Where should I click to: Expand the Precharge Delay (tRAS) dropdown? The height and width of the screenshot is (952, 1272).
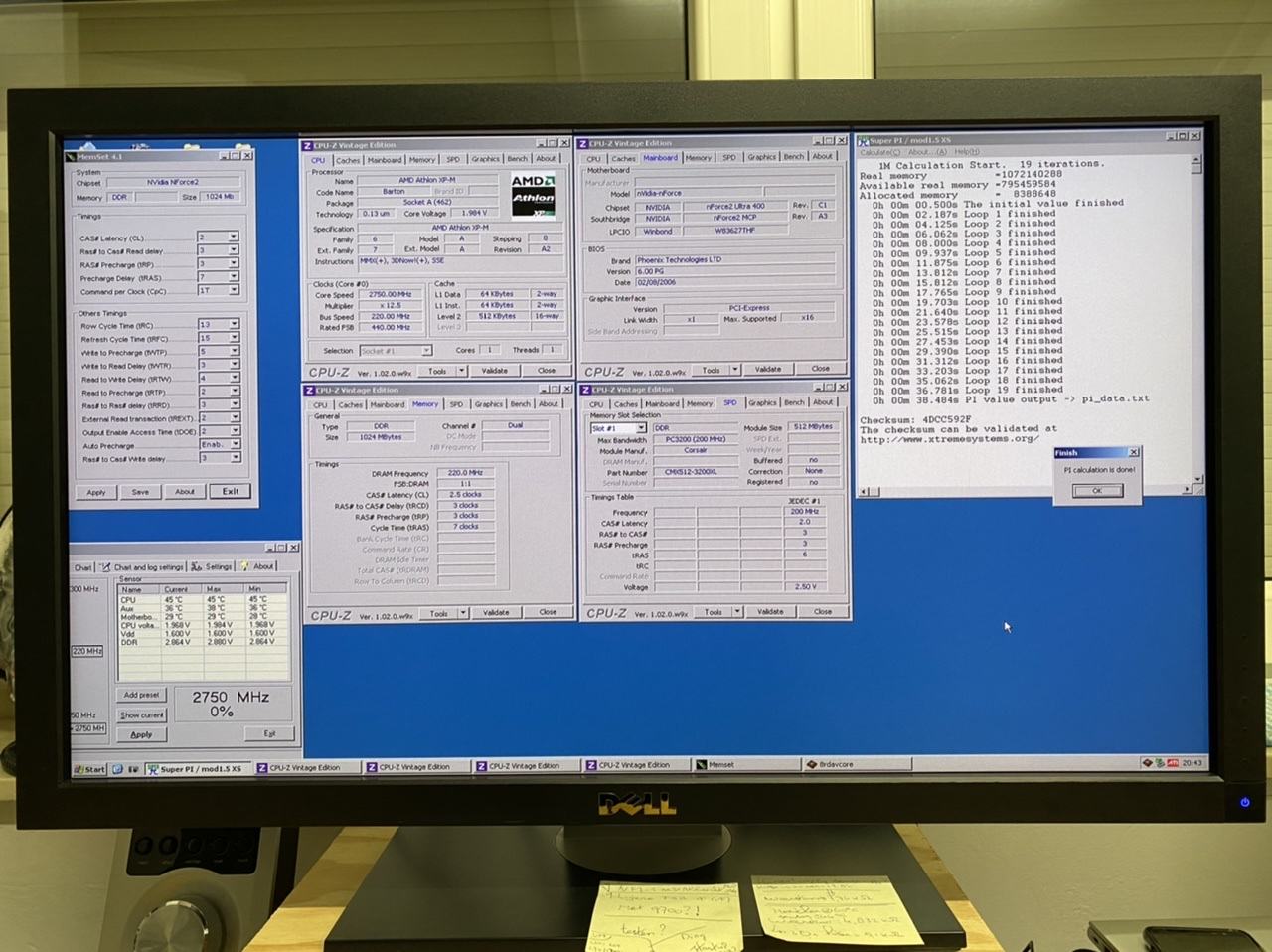point(233,277)
